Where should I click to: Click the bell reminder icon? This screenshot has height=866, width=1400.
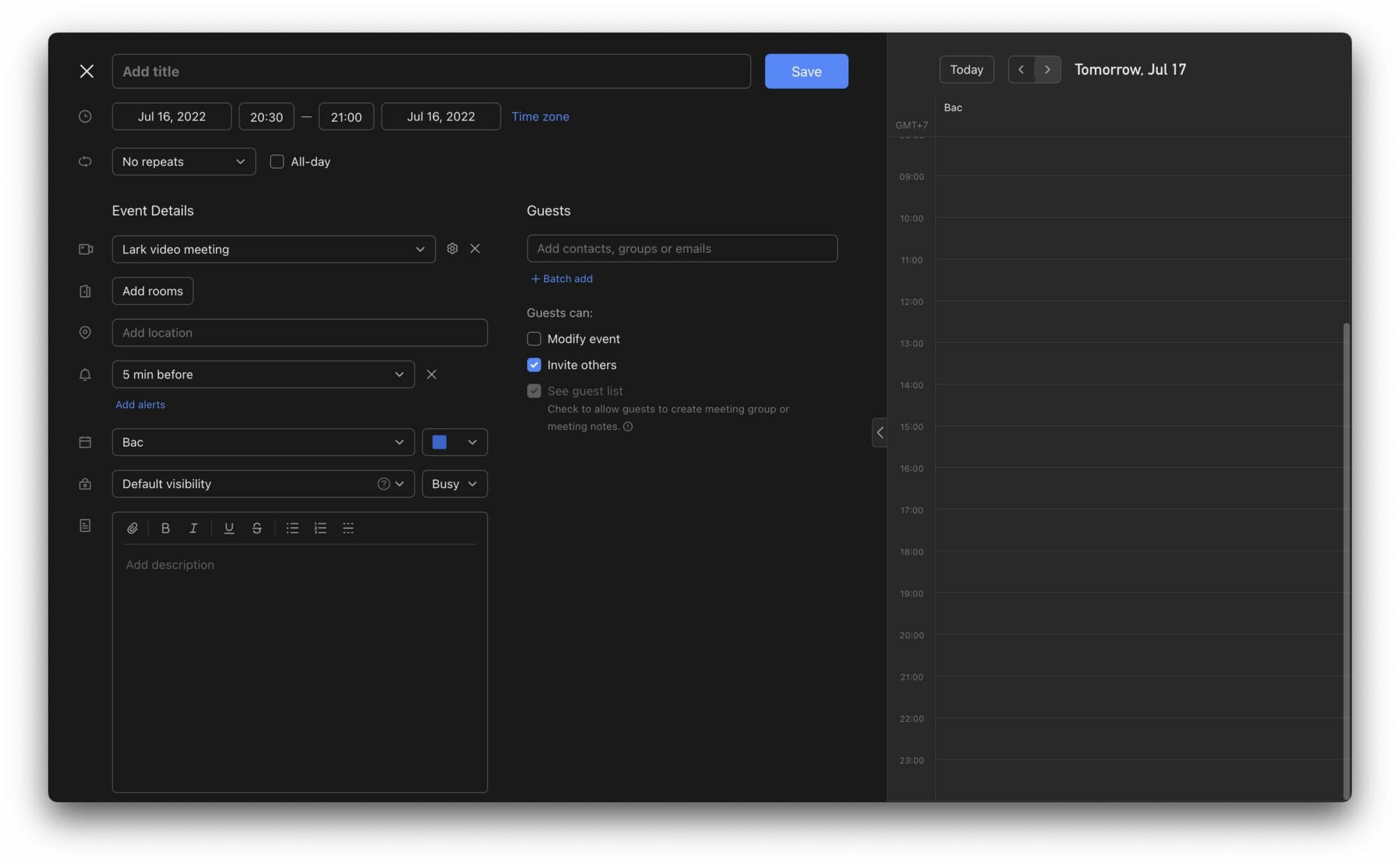(x=85, y=375)
